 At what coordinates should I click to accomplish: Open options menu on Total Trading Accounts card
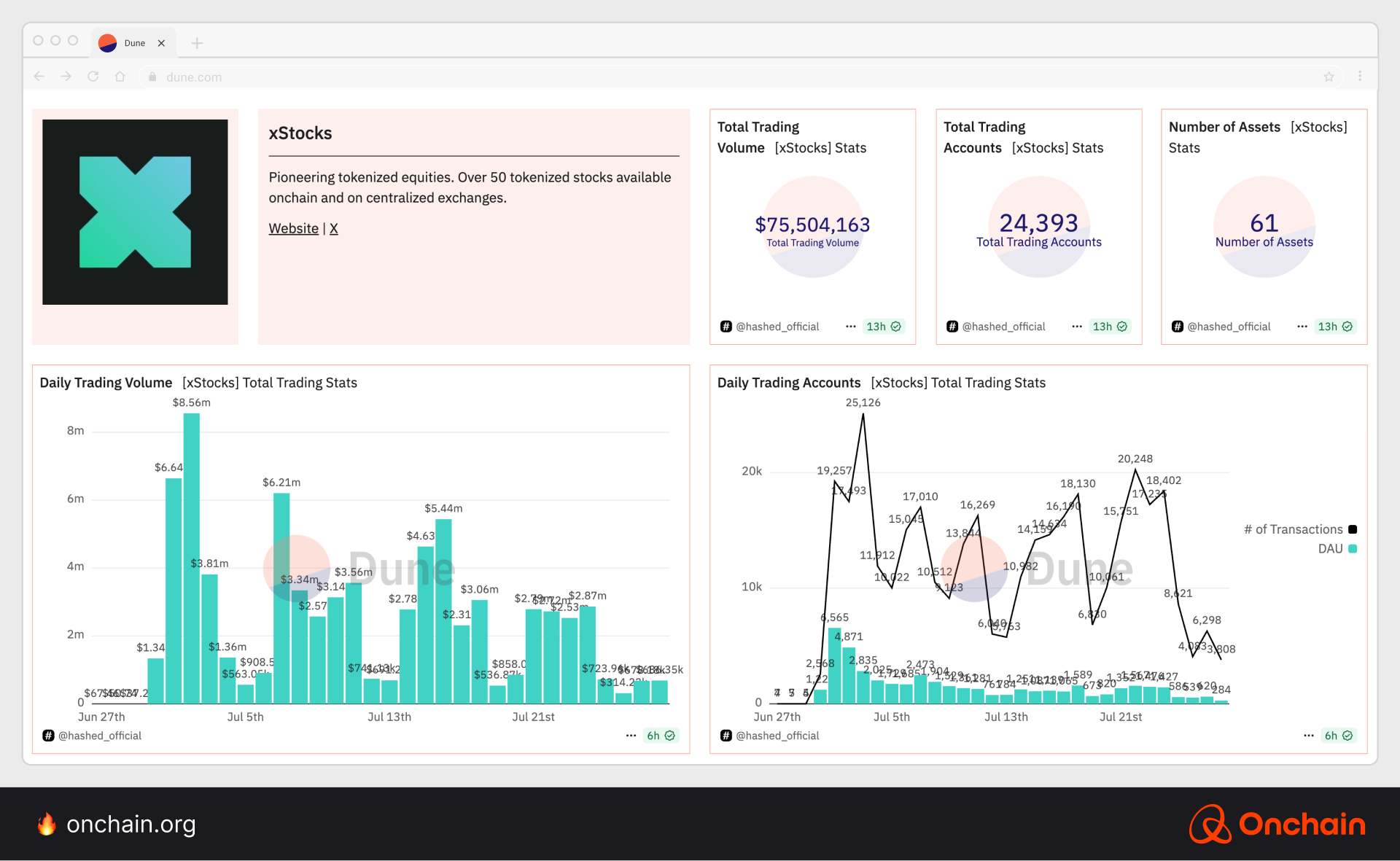1076,327
